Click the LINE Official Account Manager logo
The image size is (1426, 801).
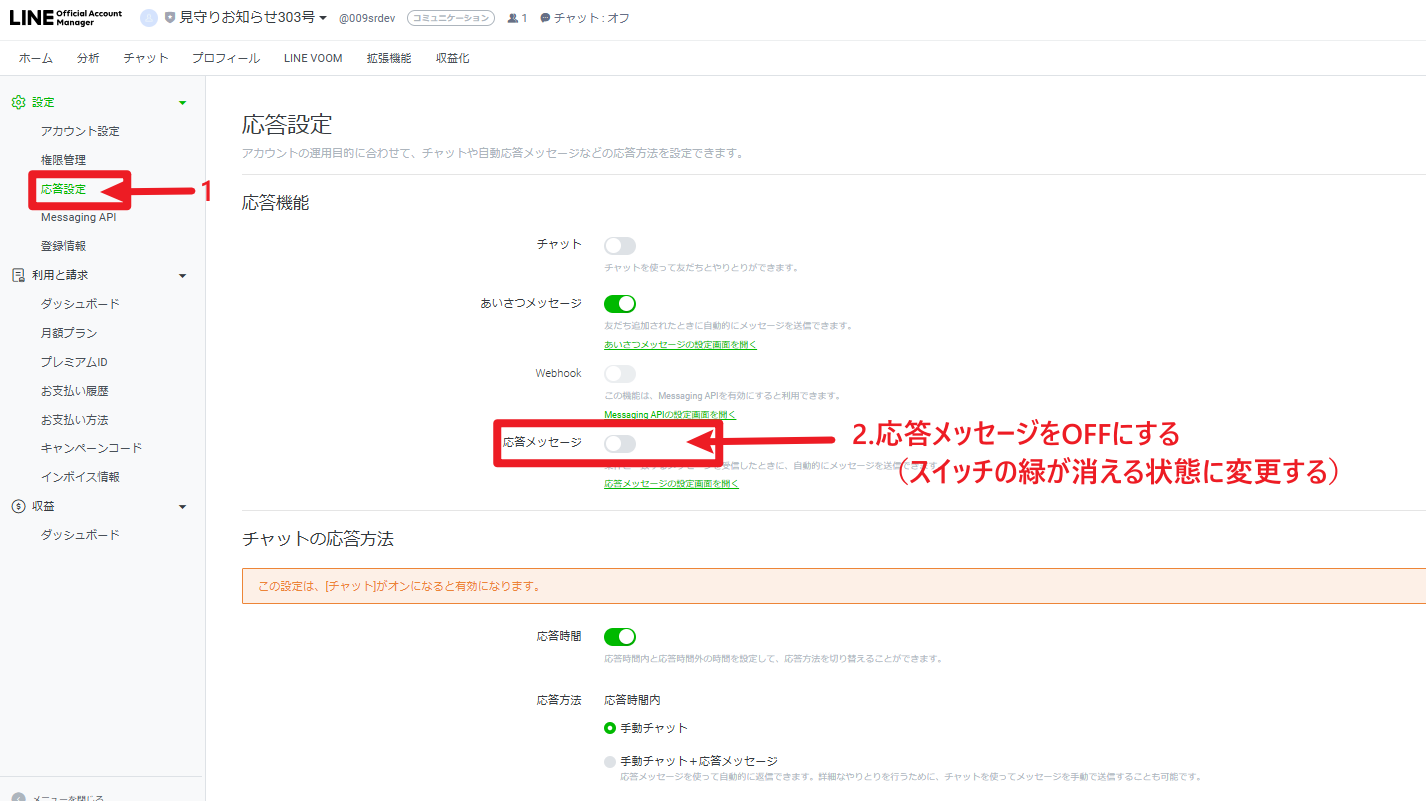[x=65, y=18]
